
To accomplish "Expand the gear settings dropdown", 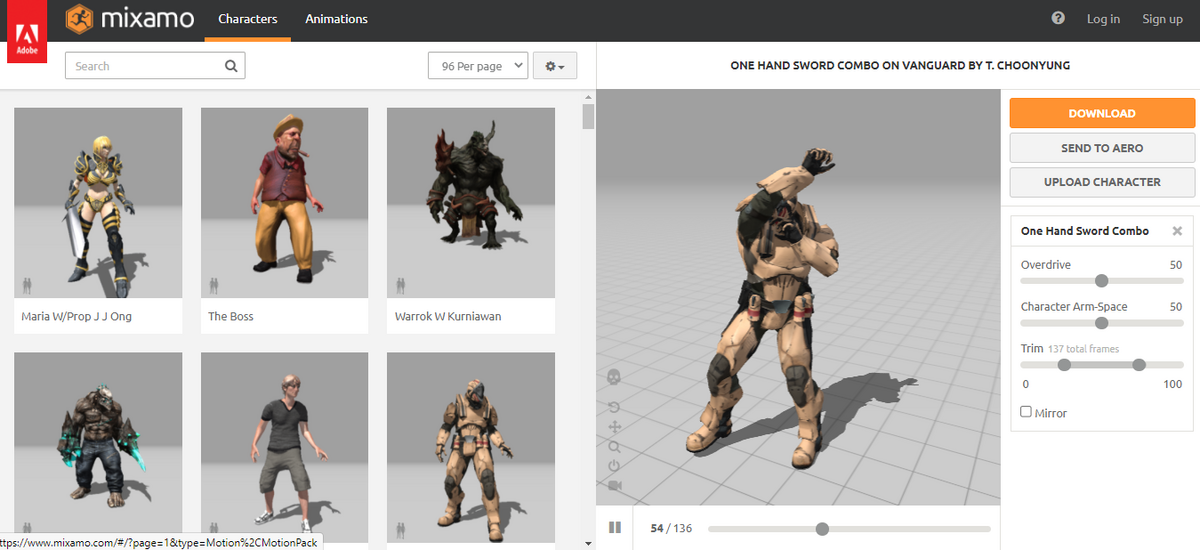I will [555, 66].
